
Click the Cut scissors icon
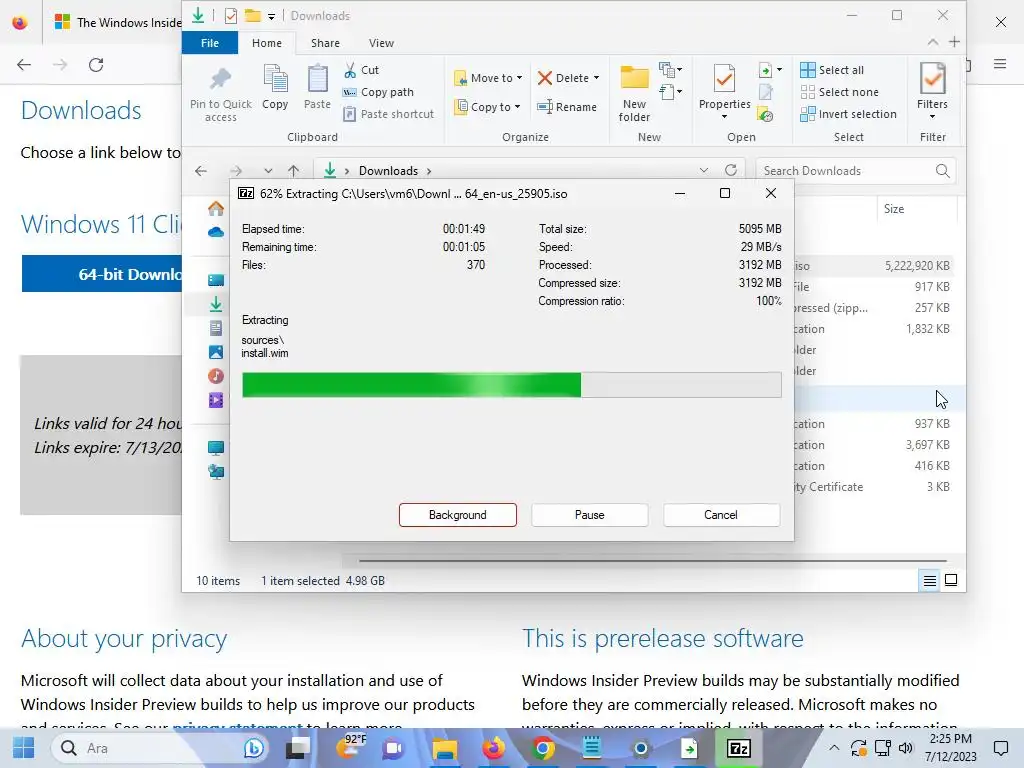350,70
